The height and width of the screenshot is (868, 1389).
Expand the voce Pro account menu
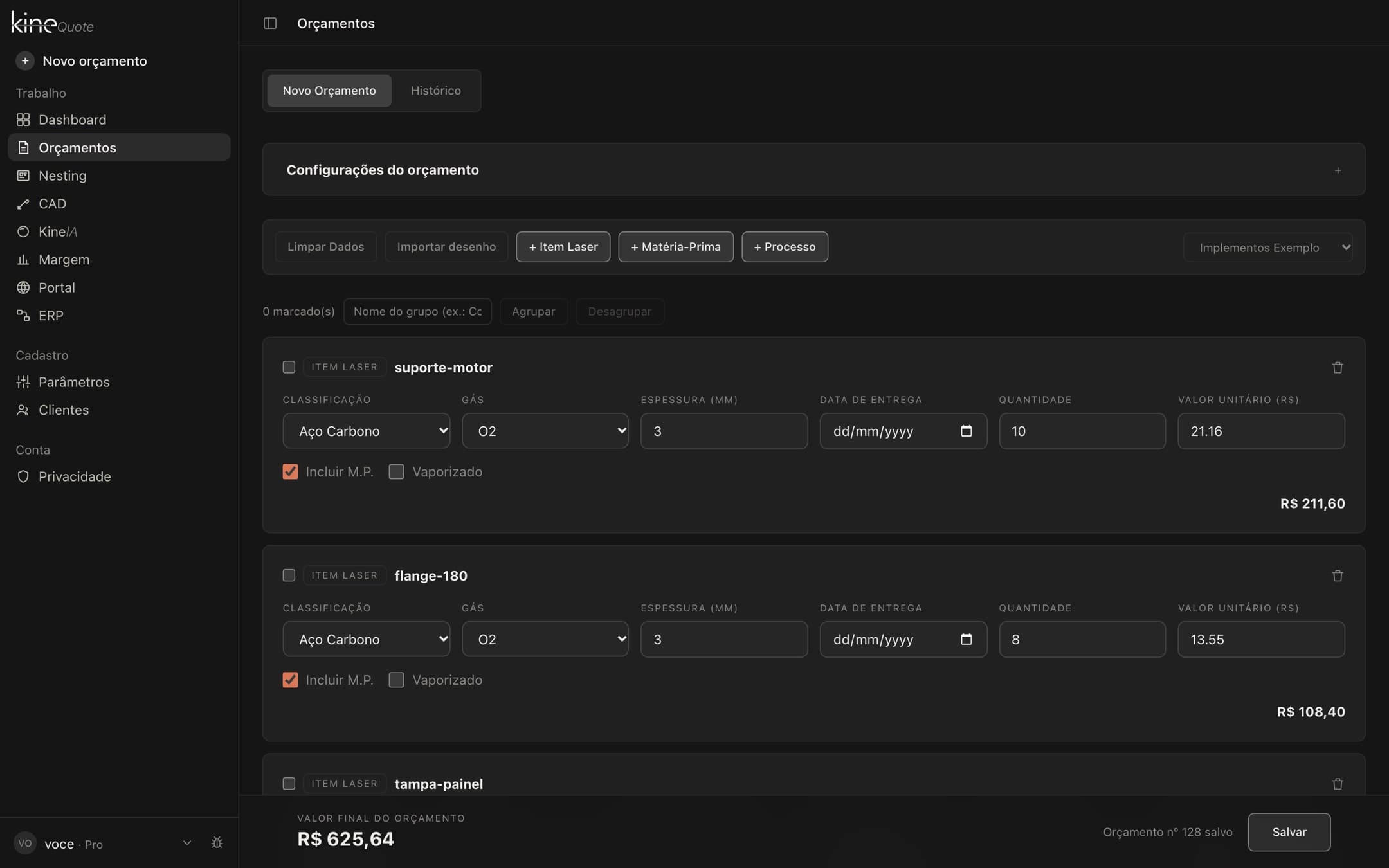(186, 843)
